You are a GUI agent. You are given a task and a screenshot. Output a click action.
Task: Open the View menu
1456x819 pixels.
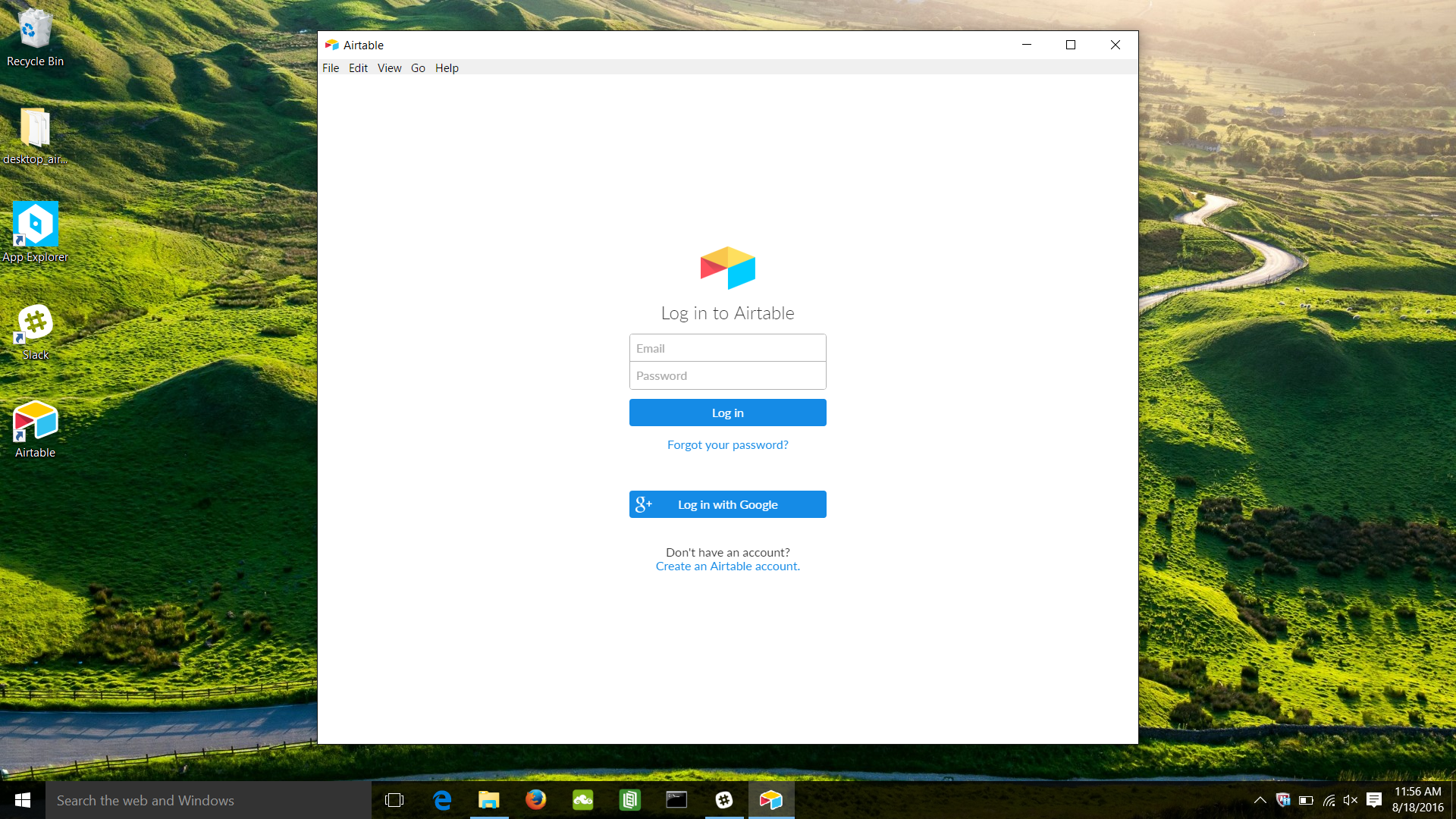(389, 68)
